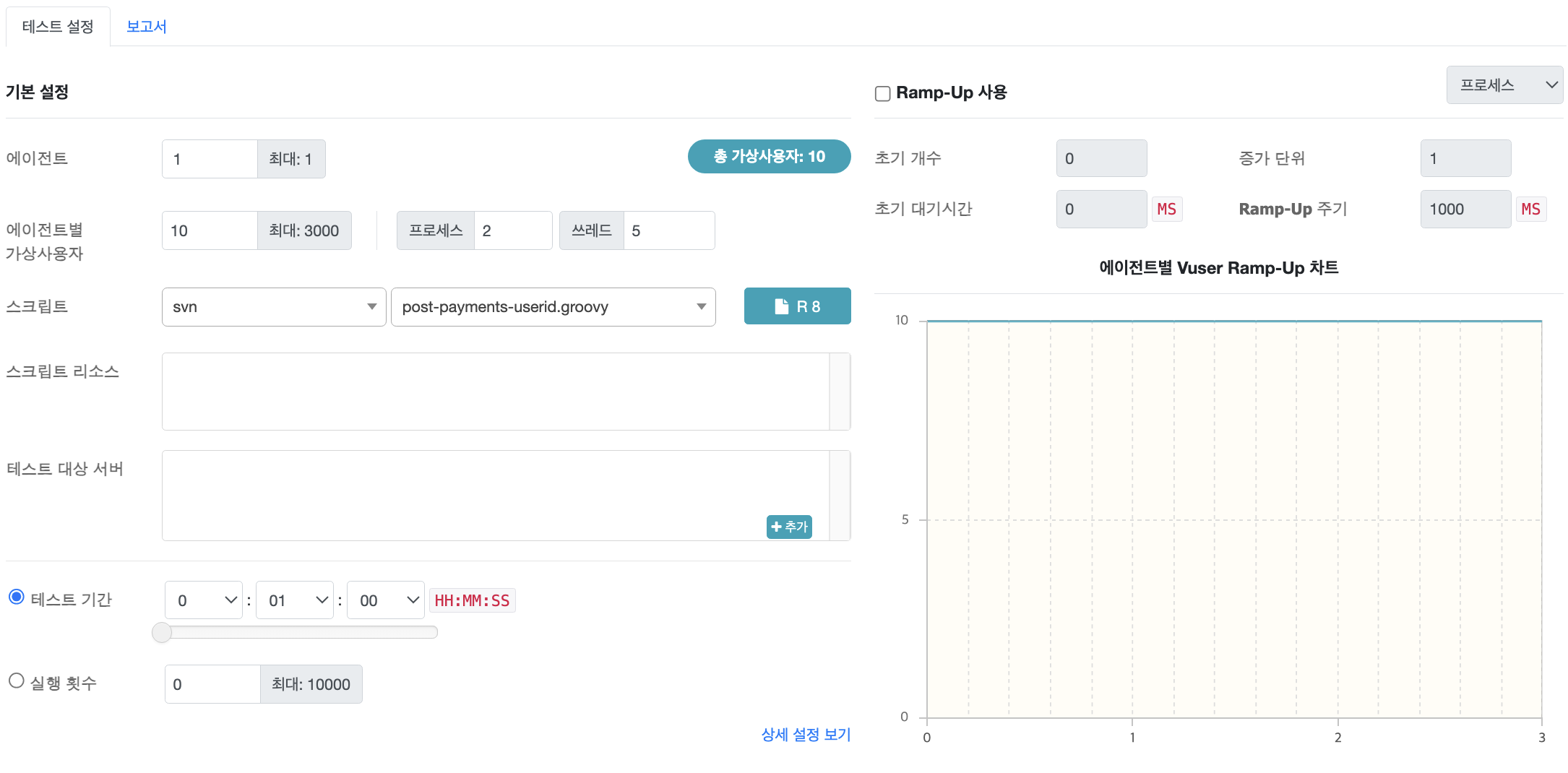Click the HH:MM:SS format label

(x=472, y=600)
